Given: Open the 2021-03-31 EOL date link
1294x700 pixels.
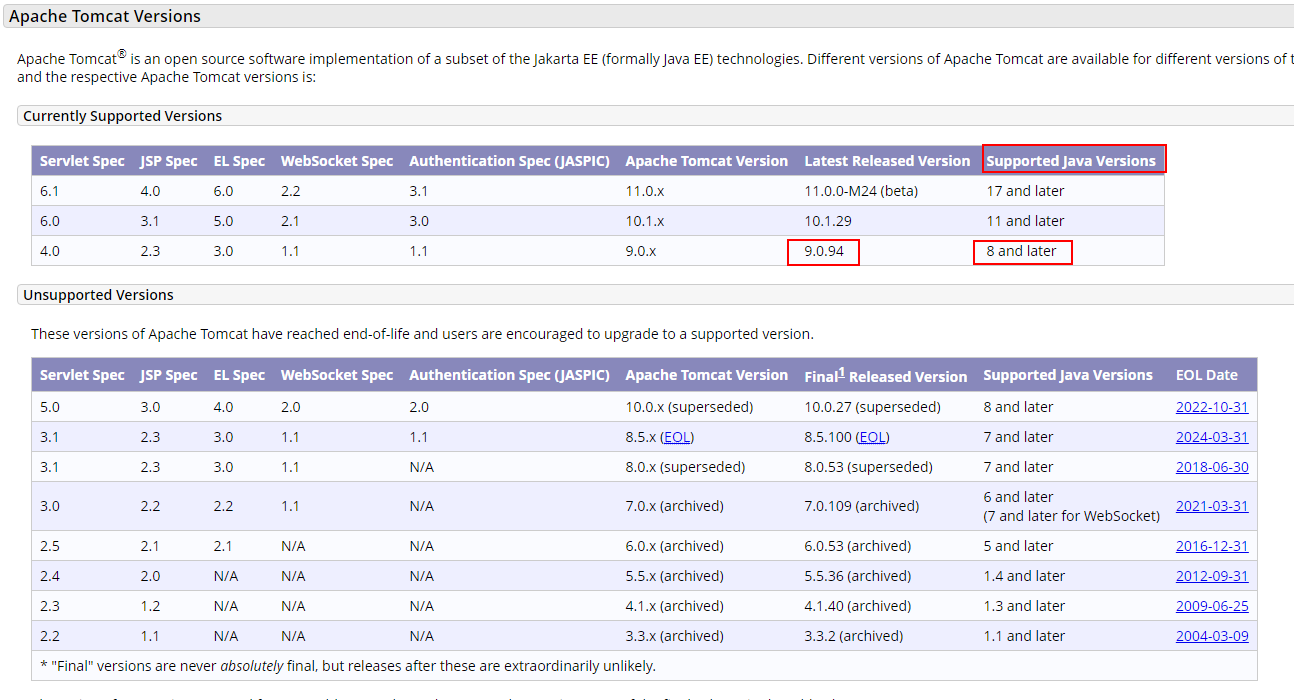Looking at the screenshot, I should [1212, 506].
